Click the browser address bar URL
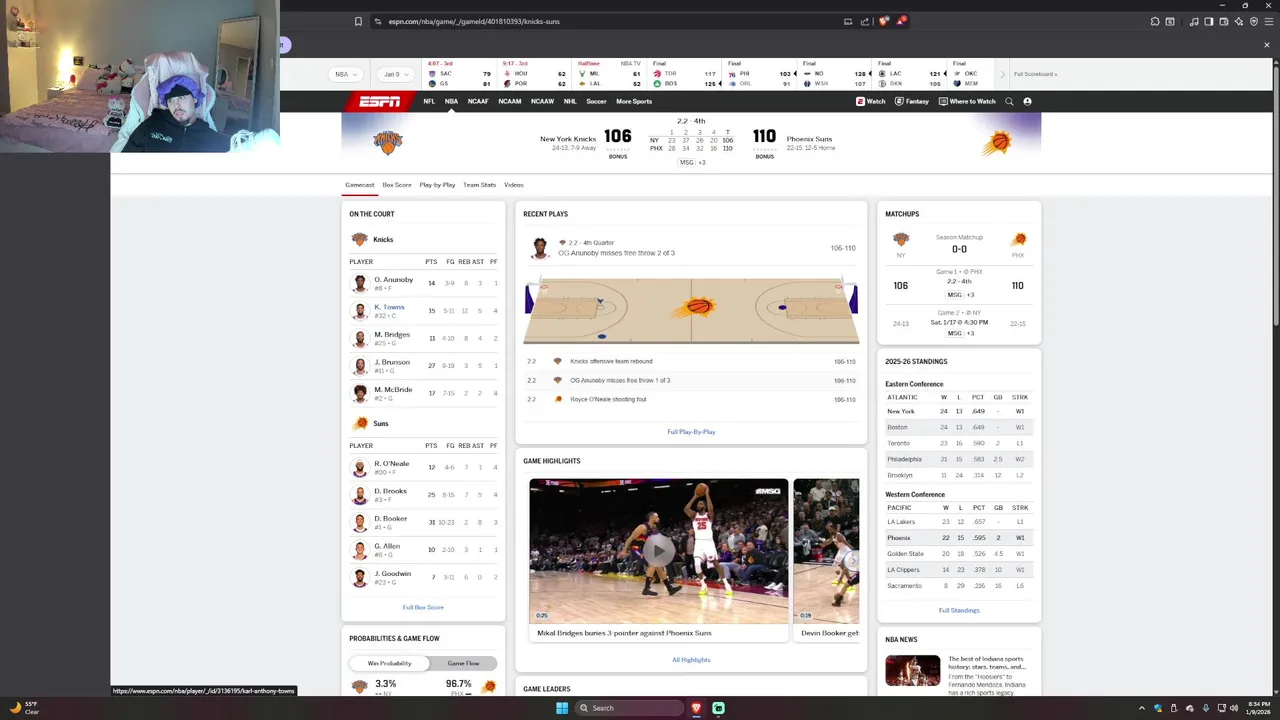 474,21
